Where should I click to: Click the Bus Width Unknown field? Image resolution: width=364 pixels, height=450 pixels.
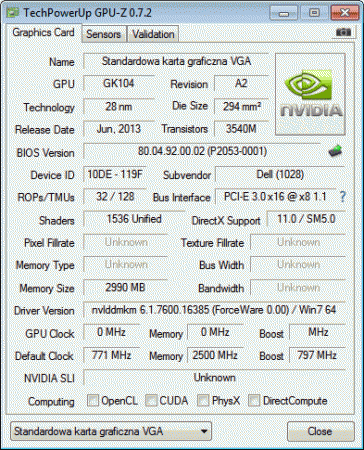298,265
